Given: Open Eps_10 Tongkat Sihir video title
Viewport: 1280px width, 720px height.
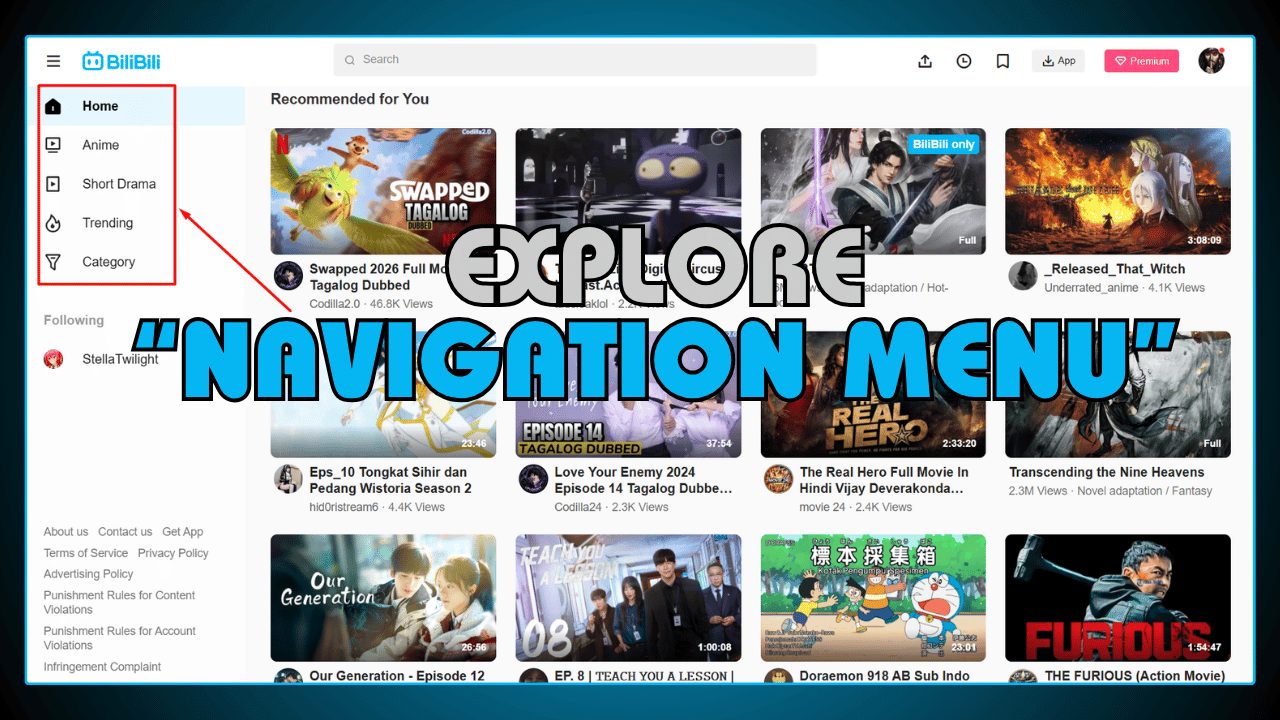Looking at the screenshot, I should [390, 480].
